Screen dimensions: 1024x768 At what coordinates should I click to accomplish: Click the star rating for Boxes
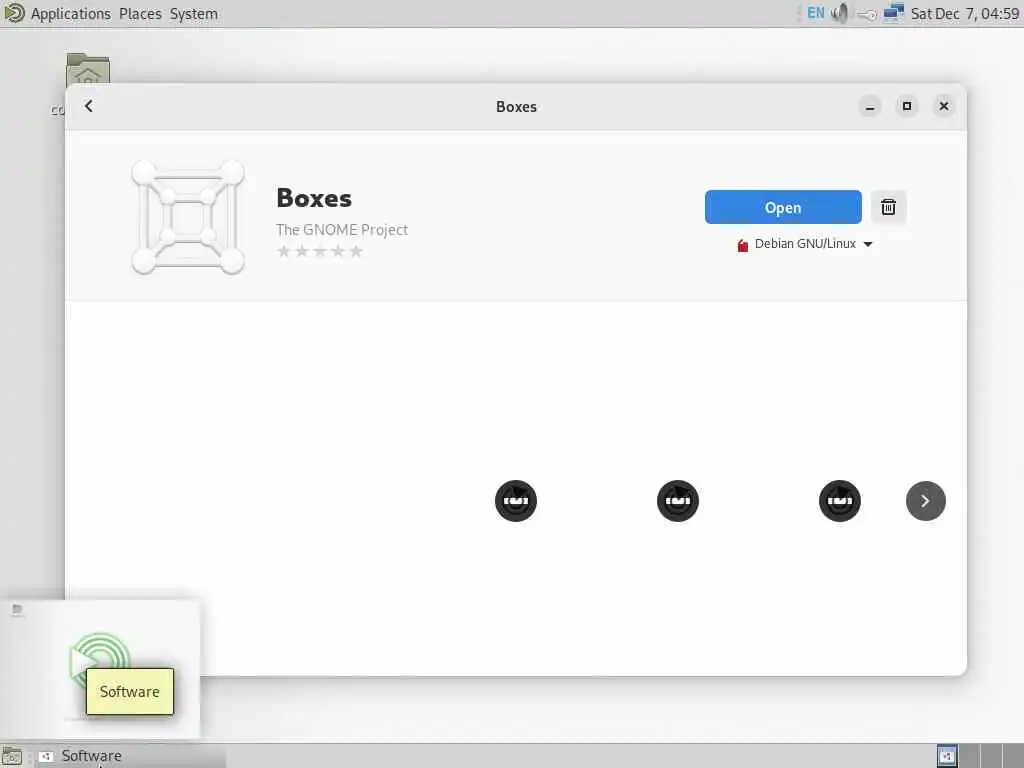click(319, 251)
